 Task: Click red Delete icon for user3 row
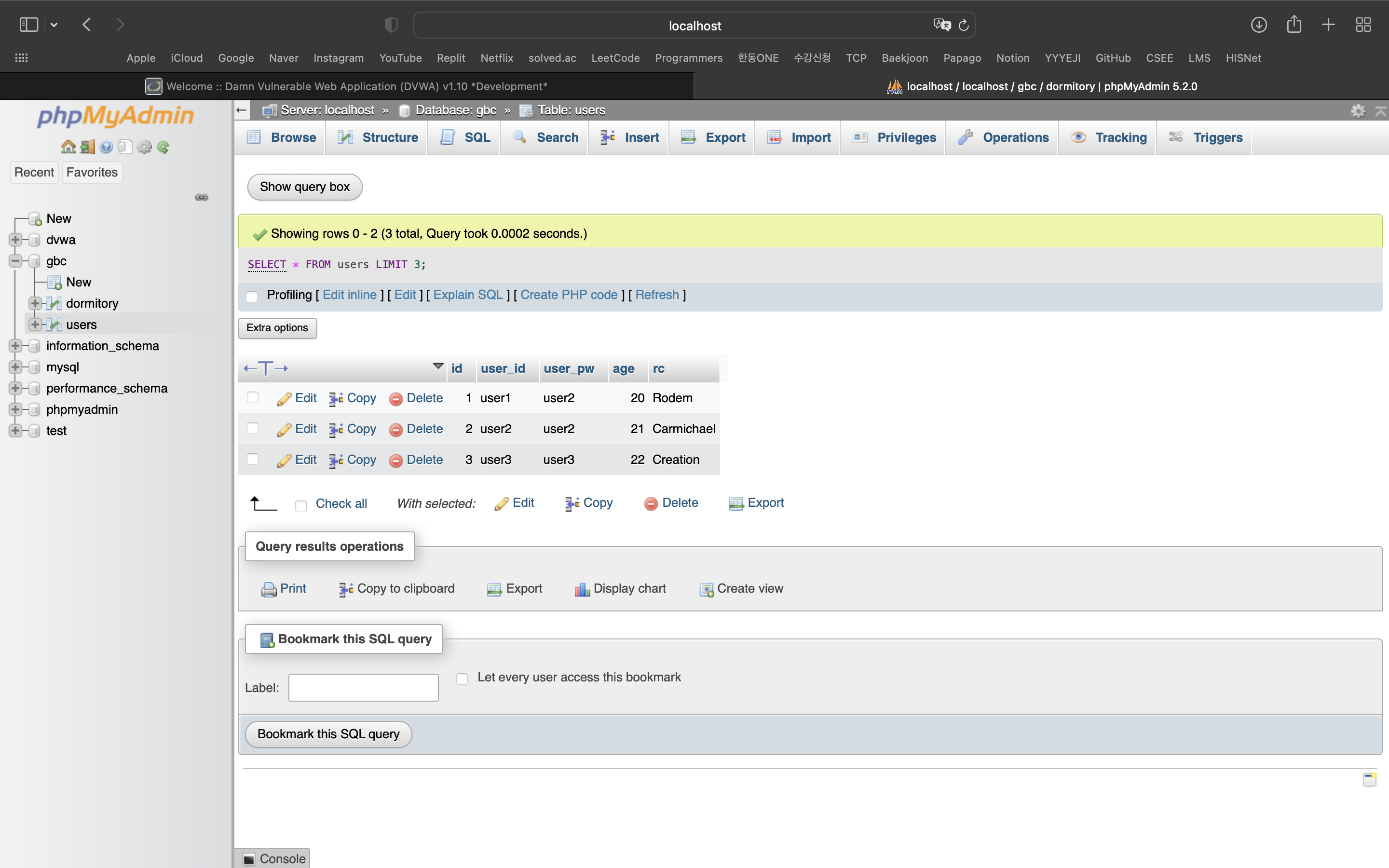pos(395,460)
